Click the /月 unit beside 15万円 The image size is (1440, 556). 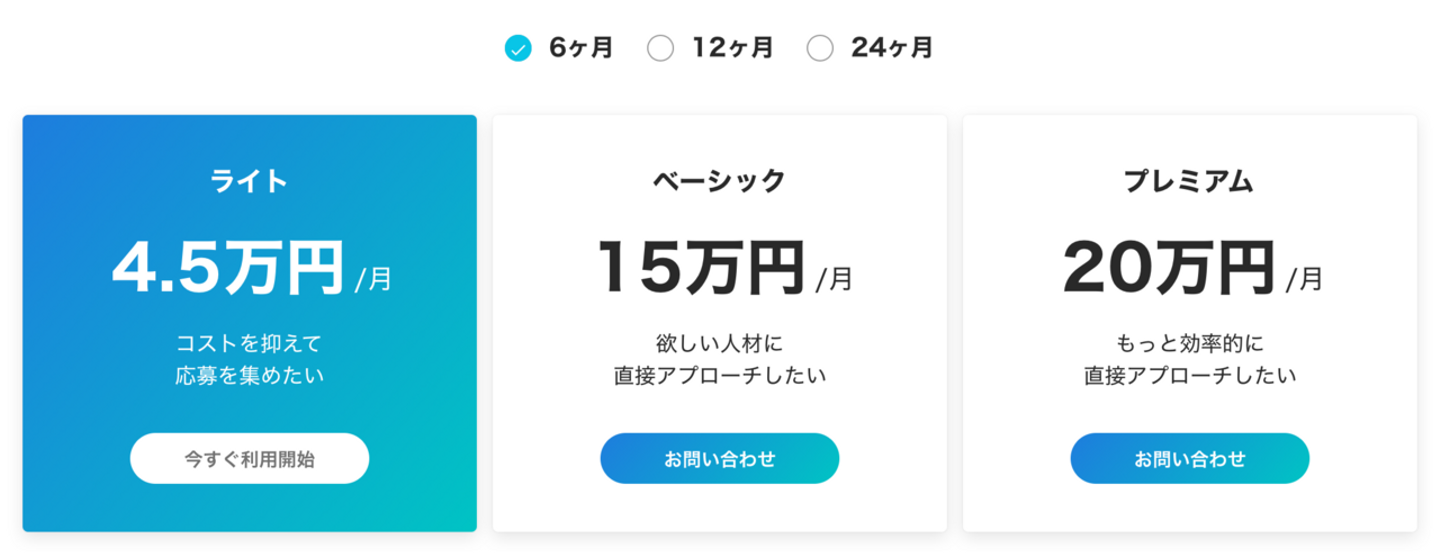834,279
